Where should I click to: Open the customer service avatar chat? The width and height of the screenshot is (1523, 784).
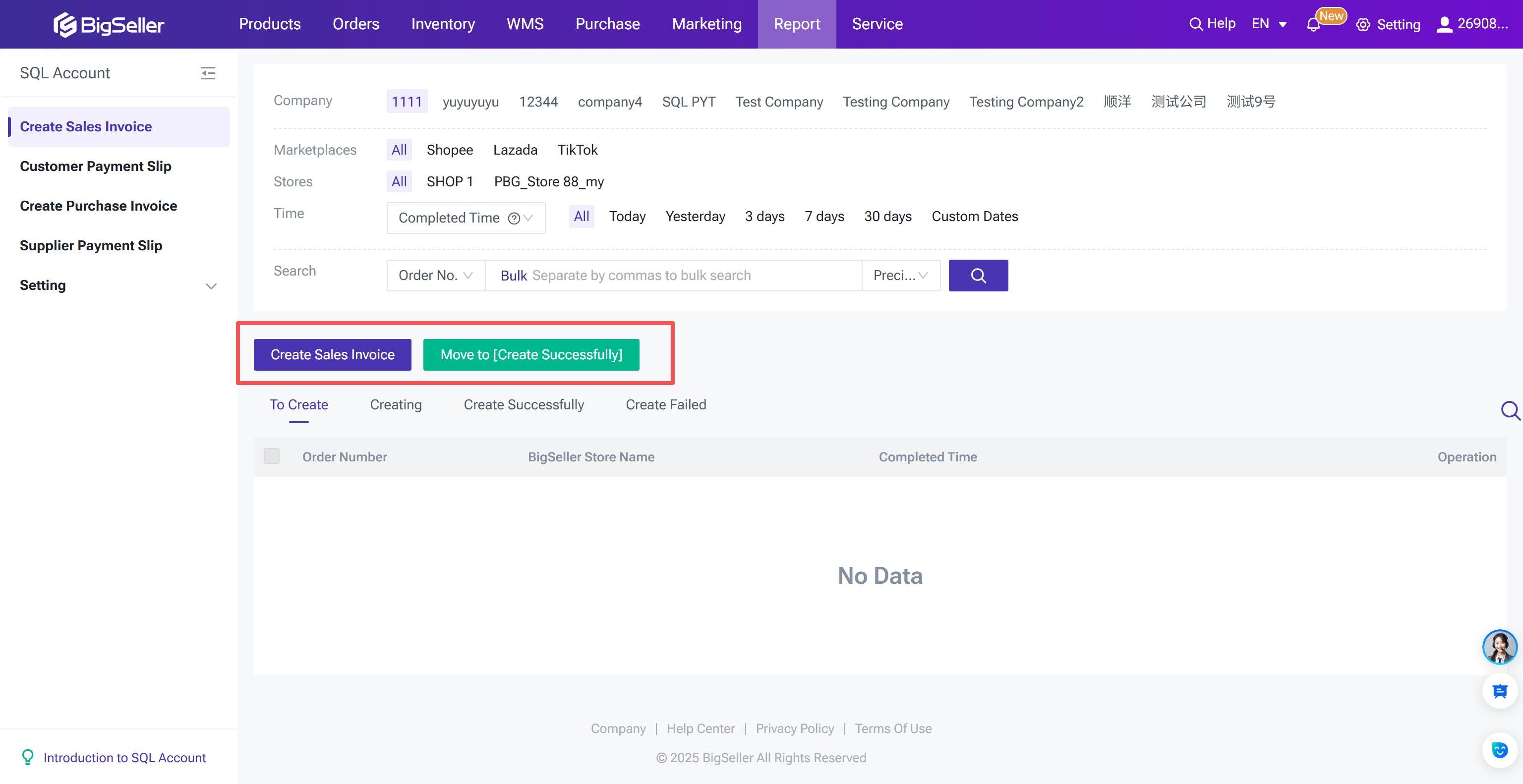(1499, 647)
